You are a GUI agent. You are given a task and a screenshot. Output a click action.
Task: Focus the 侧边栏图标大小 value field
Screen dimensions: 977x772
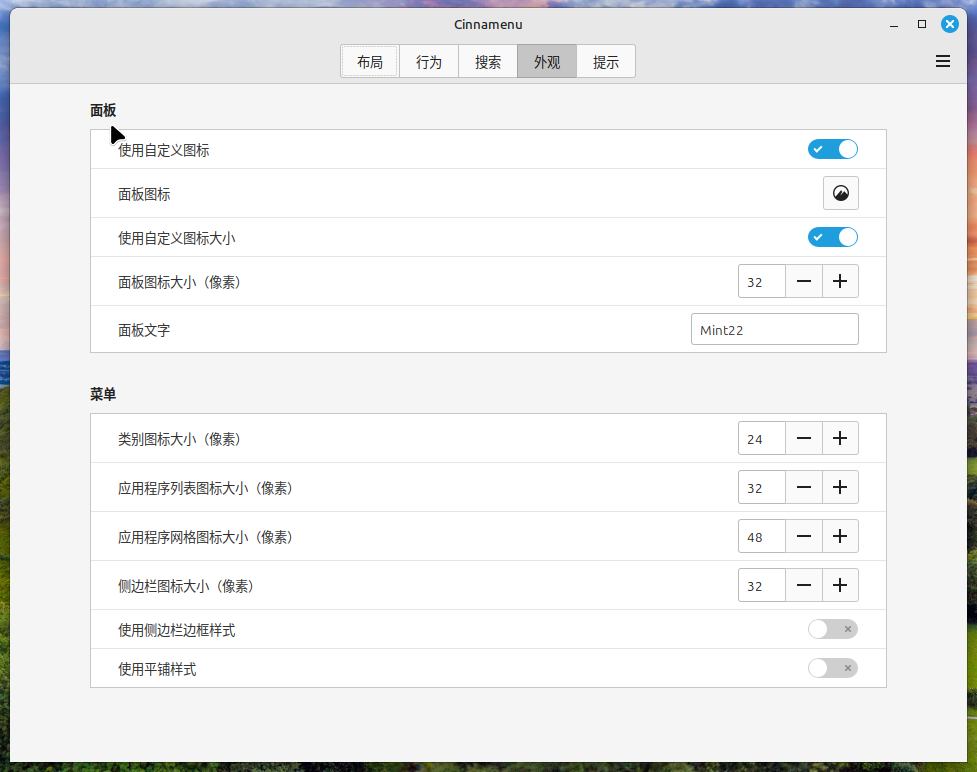762,585
